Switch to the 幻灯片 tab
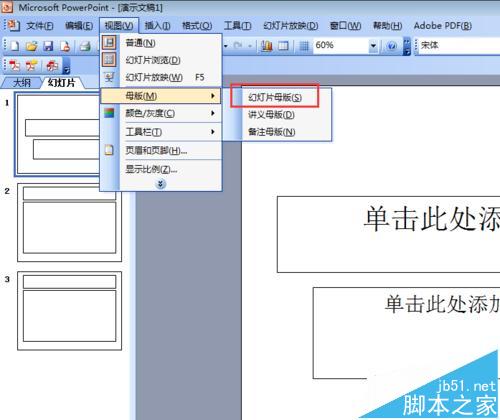The width and height of the screenshot is (500, 420). click(62, 83)
